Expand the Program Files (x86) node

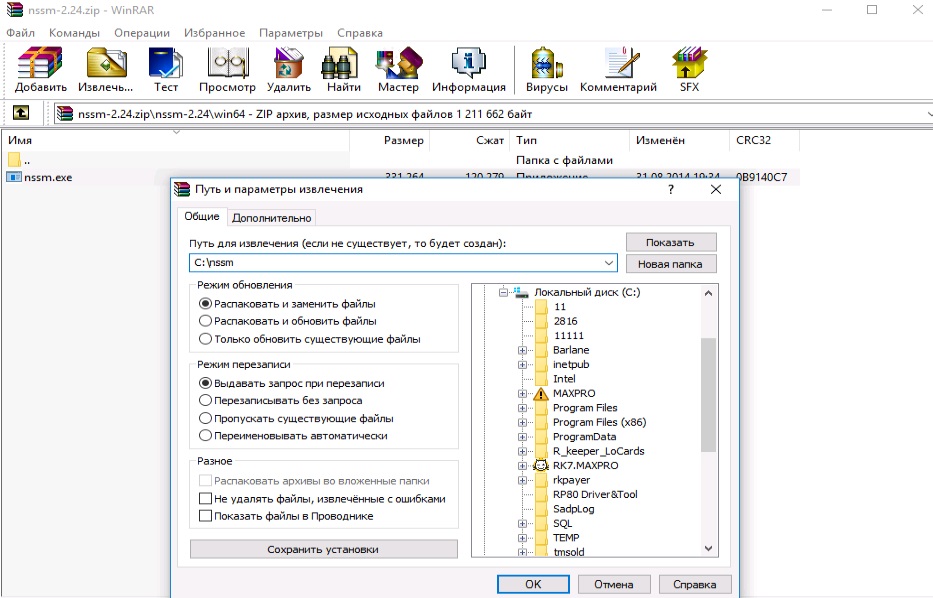522,422
